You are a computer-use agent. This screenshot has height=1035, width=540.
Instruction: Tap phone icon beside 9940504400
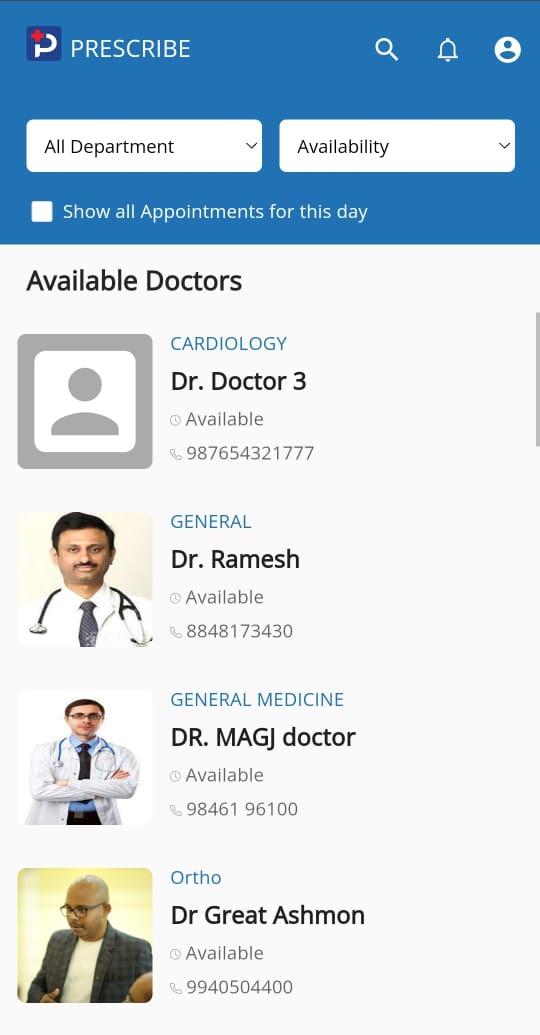(x=176, y=988)
